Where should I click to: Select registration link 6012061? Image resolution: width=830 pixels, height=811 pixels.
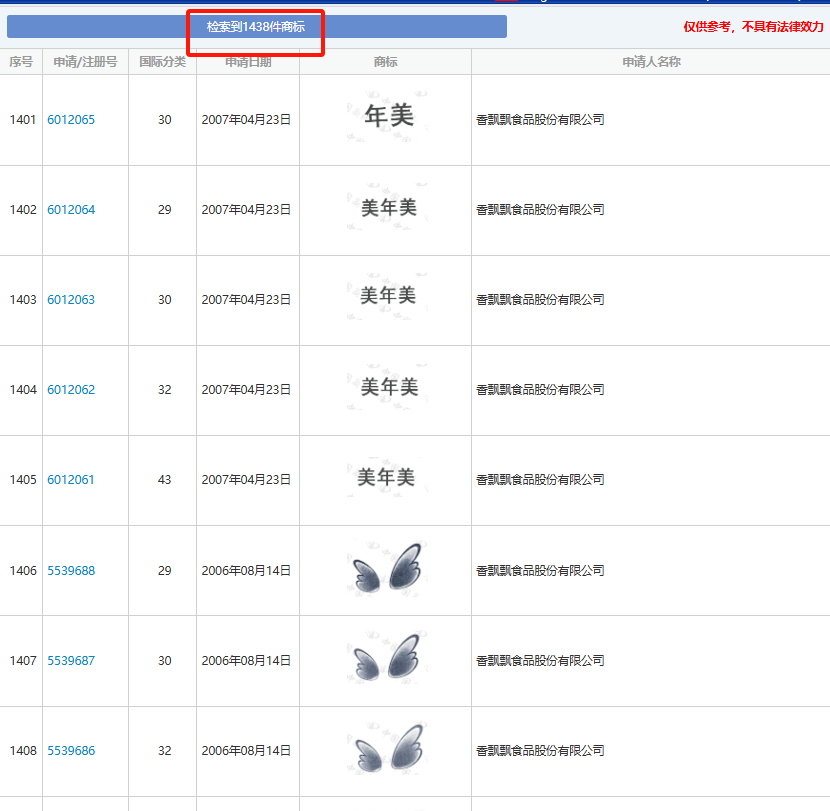coord(71,480)
